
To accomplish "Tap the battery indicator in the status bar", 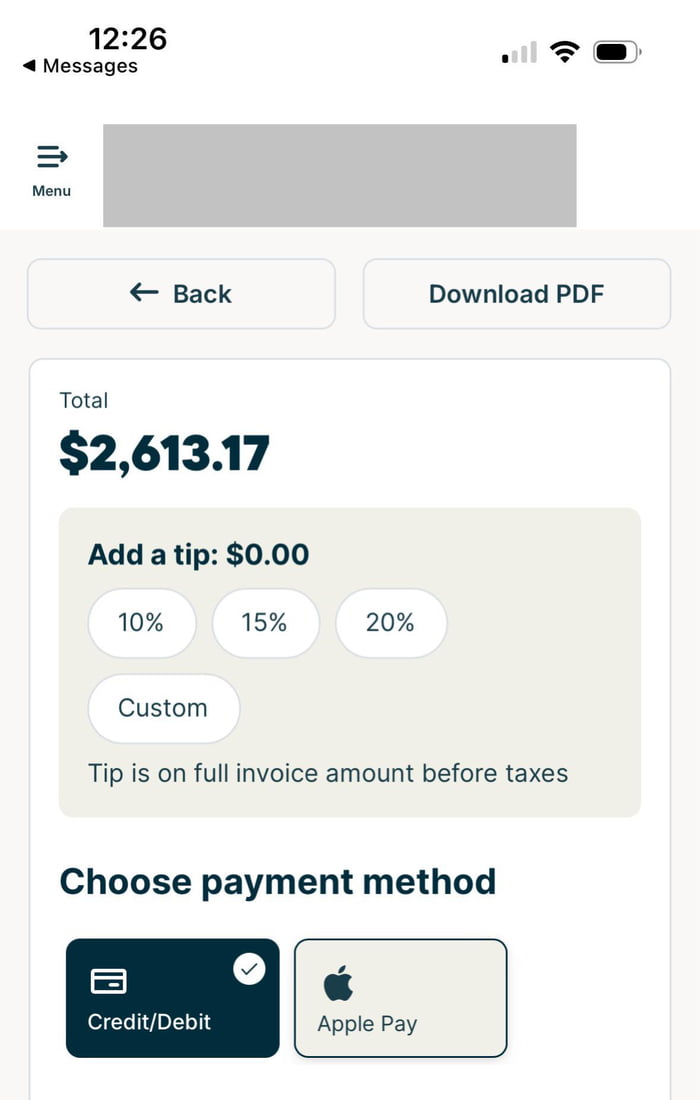I will point(613,51).
